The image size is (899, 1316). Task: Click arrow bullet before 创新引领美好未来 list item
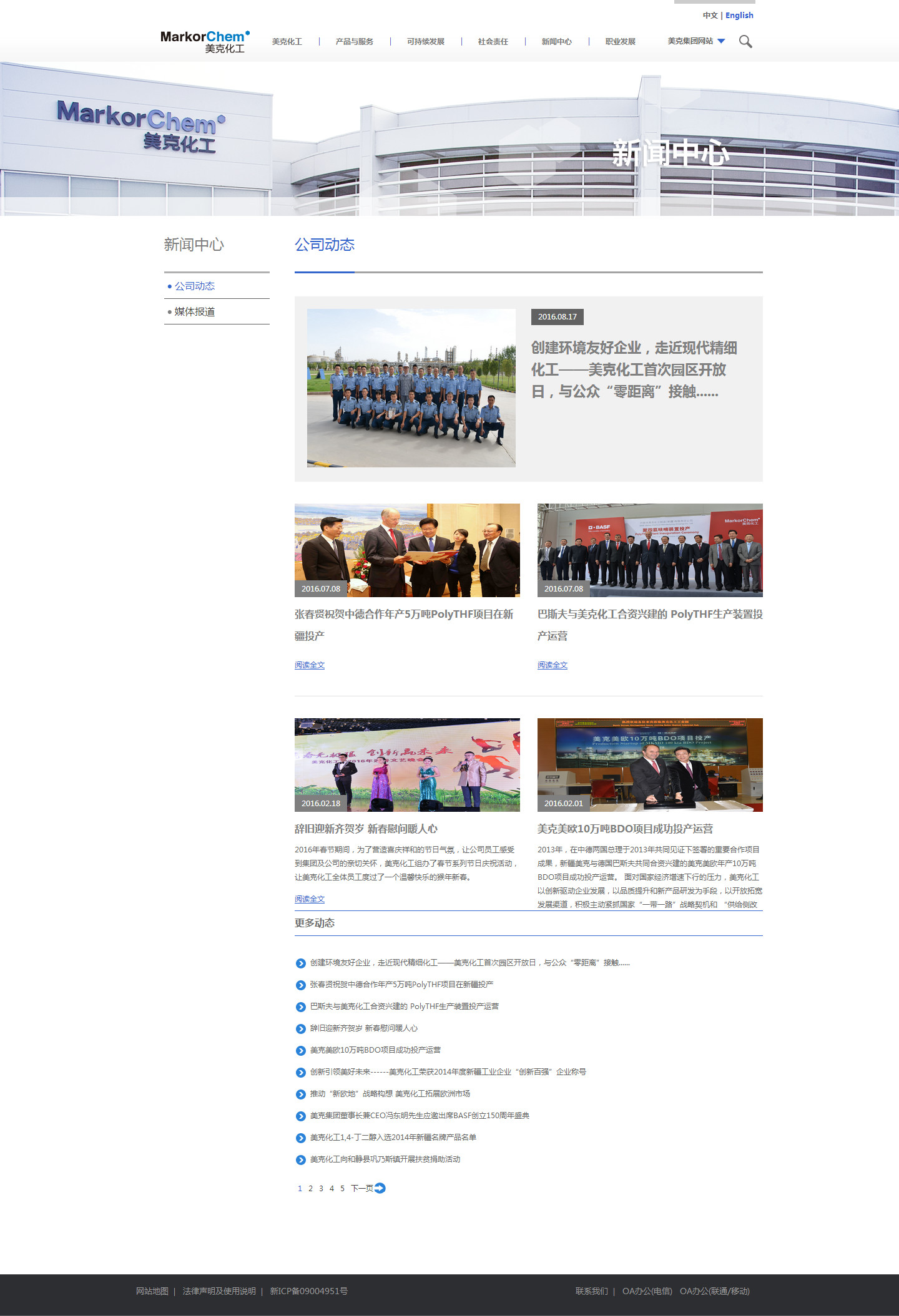[301, 1073]
